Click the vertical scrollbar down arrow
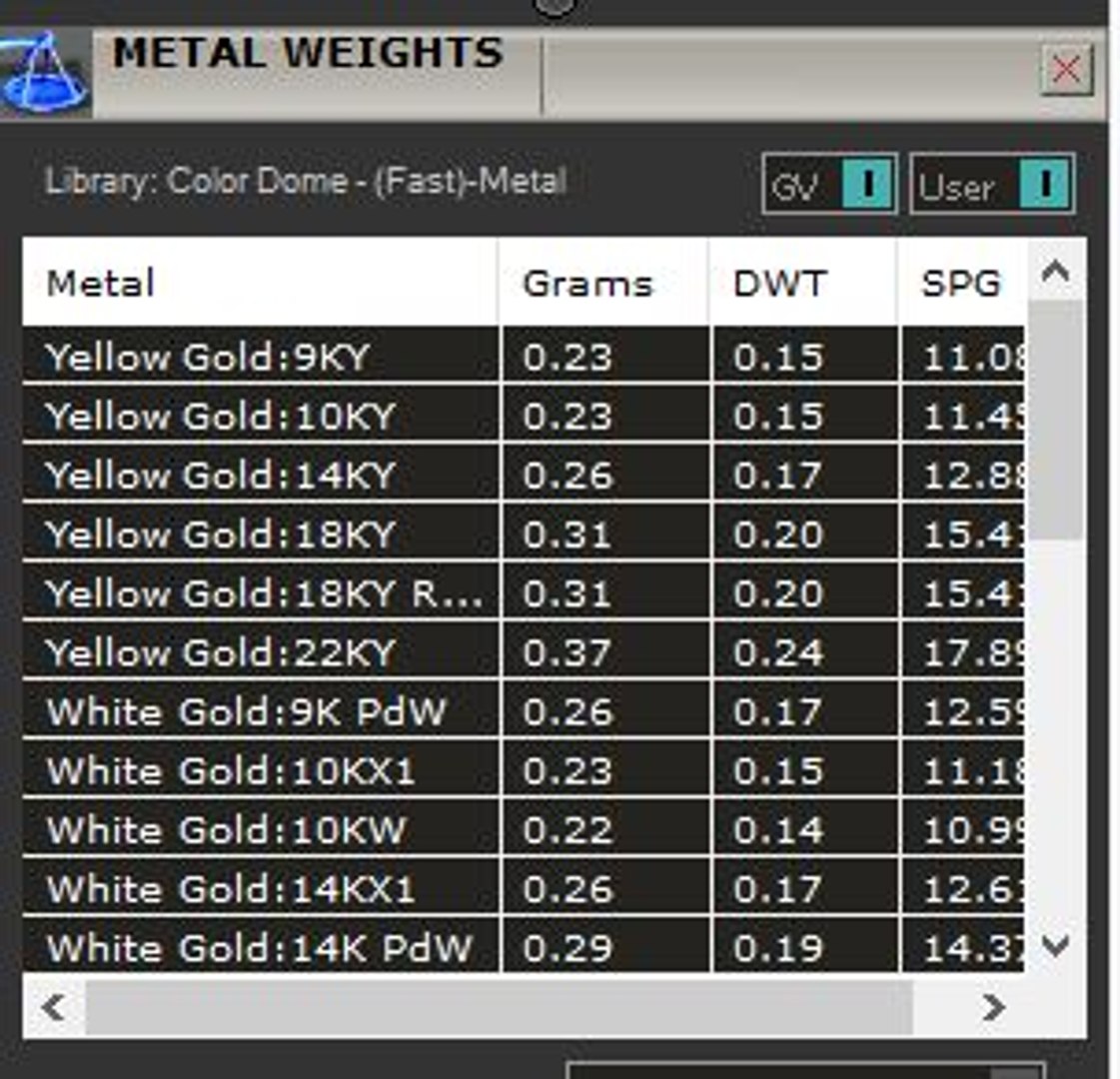The image size is (1120, 1079). (1055, 945)
